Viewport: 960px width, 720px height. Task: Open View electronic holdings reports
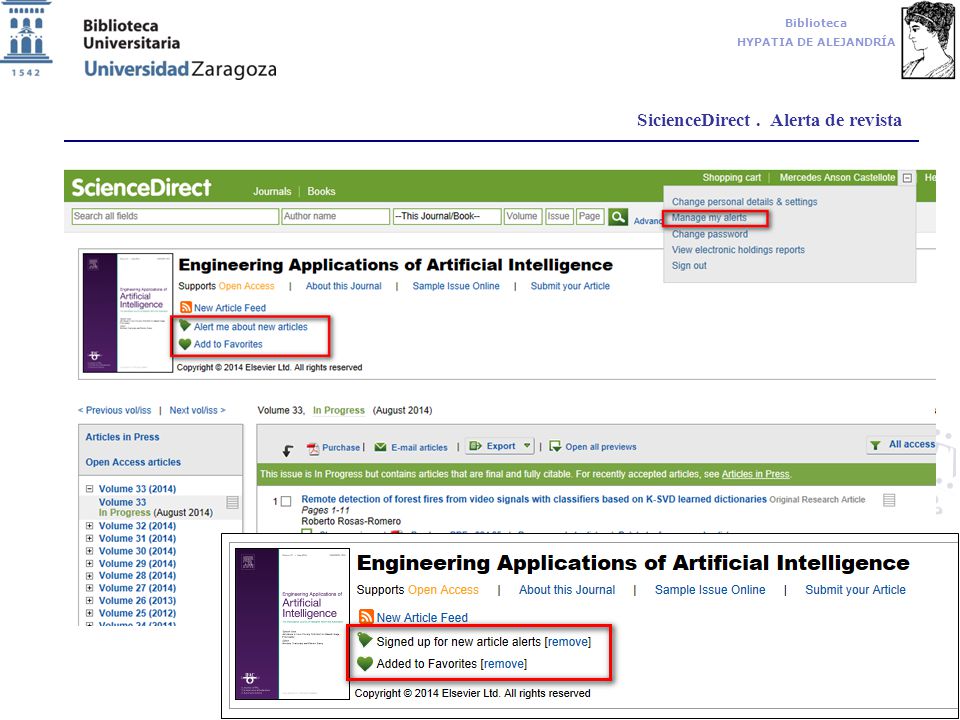point(738,250)
